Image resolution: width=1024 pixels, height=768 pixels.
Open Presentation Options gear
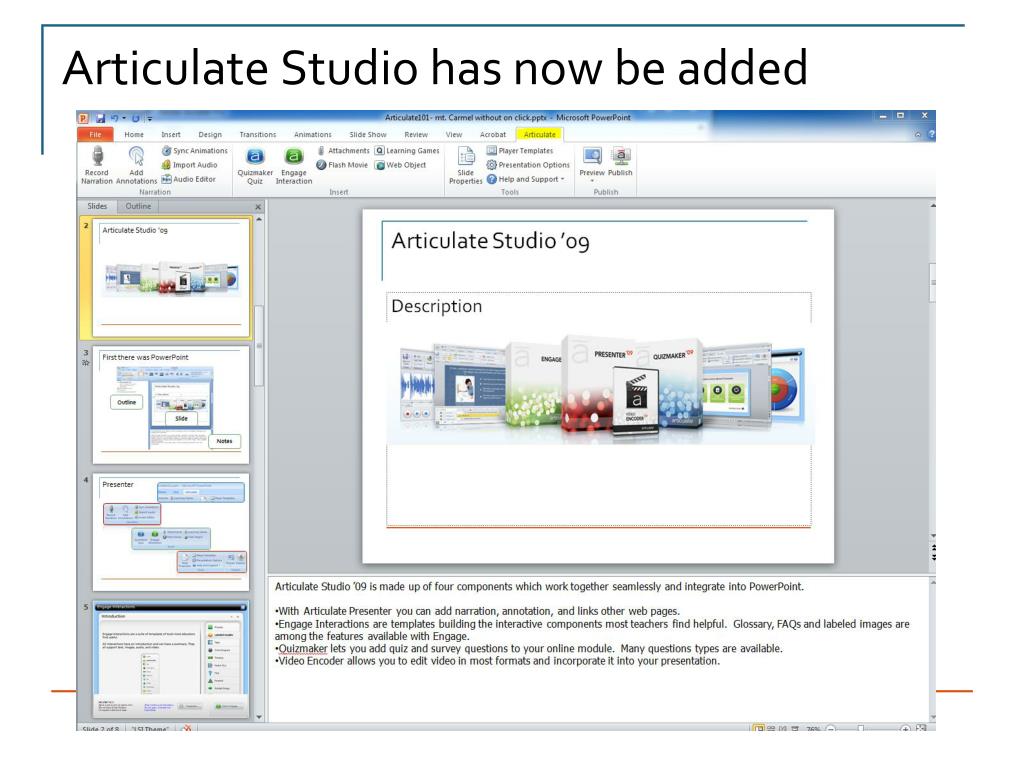(x=492, y=165)
